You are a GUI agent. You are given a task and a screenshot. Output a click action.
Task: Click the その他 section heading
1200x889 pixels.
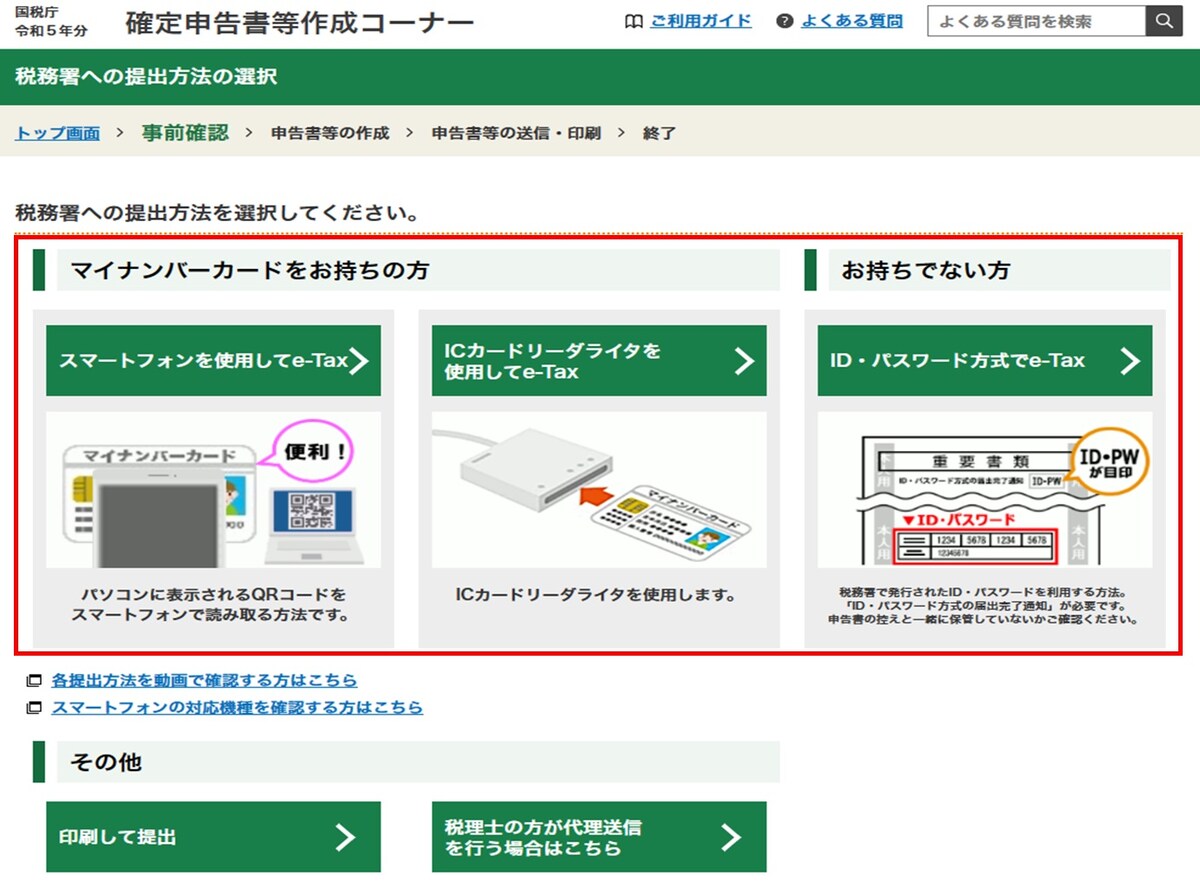click(x=106, y=762)
